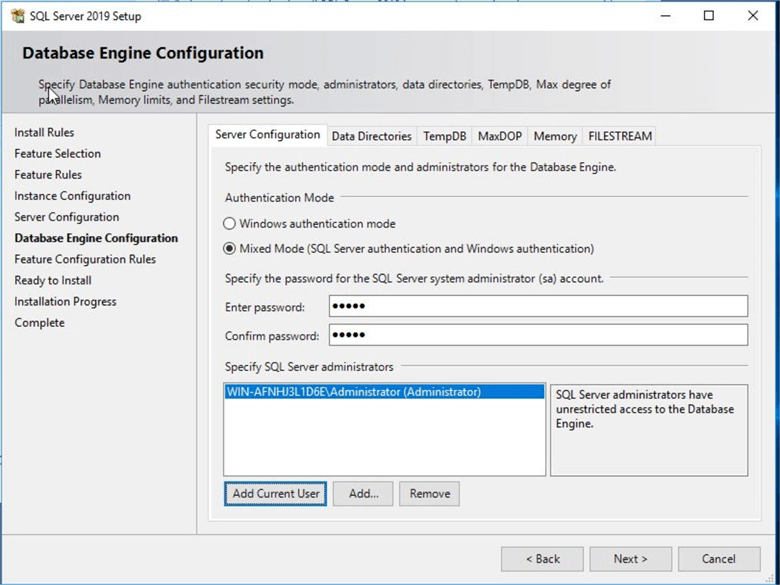Screen dimensions: 780x585
Task: Open the FILESTREAM tab
Action: click(x=620, y=136)
